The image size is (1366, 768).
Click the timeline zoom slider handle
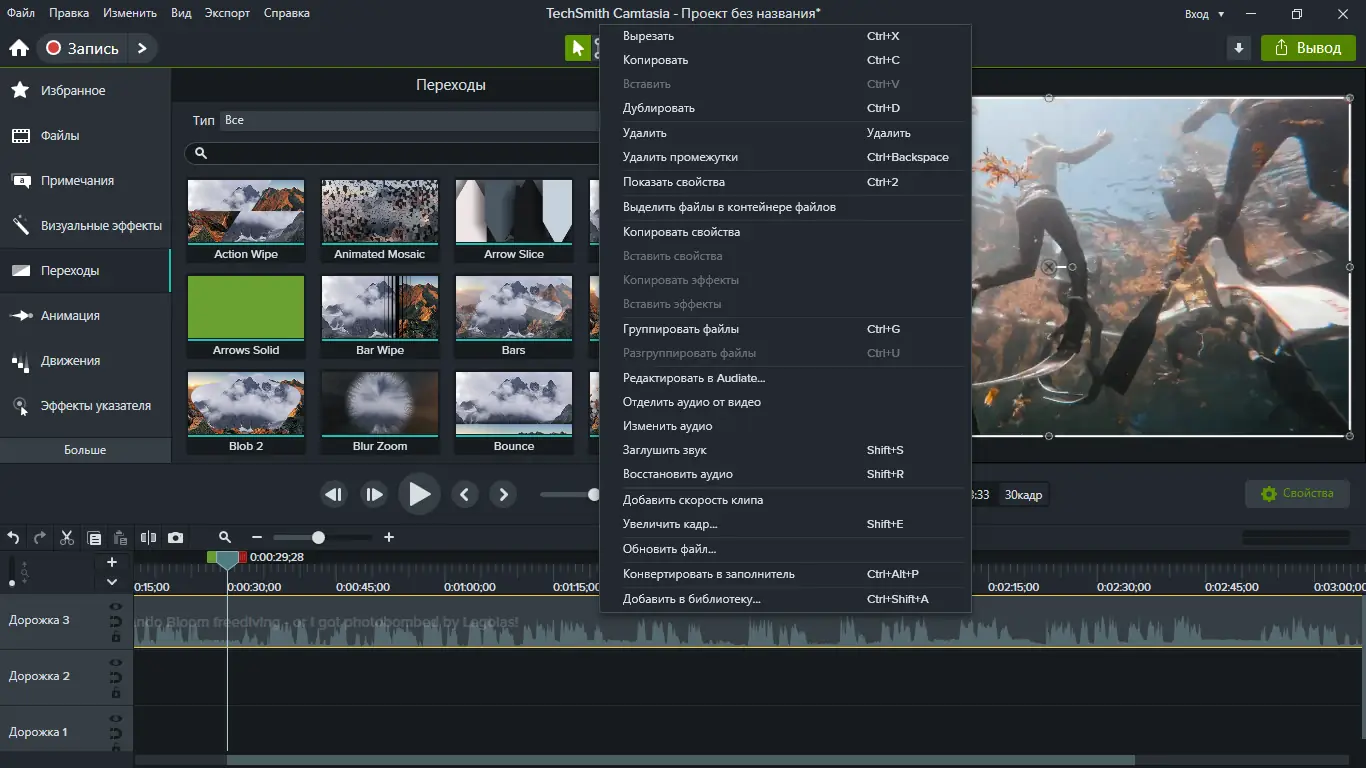coord(318,538)
